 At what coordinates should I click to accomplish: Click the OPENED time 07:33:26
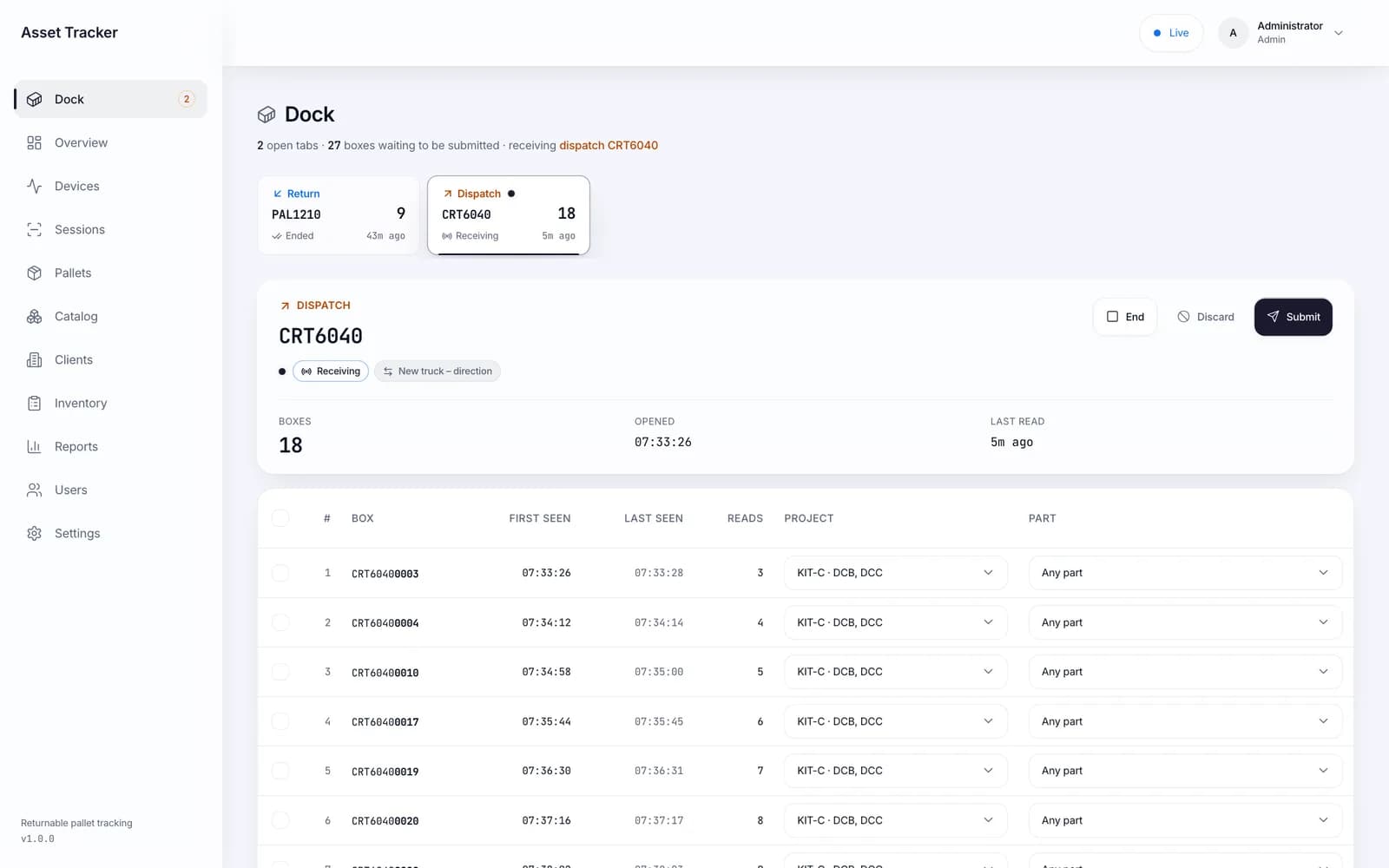pyautogui.click(x=663, y=442)
